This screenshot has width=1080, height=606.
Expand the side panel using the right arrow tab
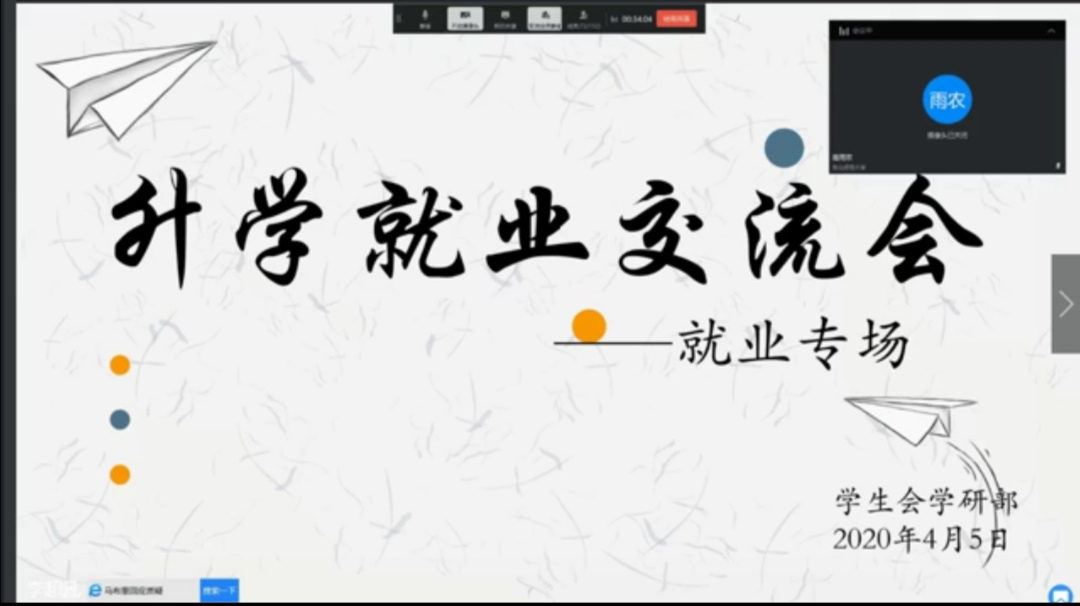click(1065, 303)
